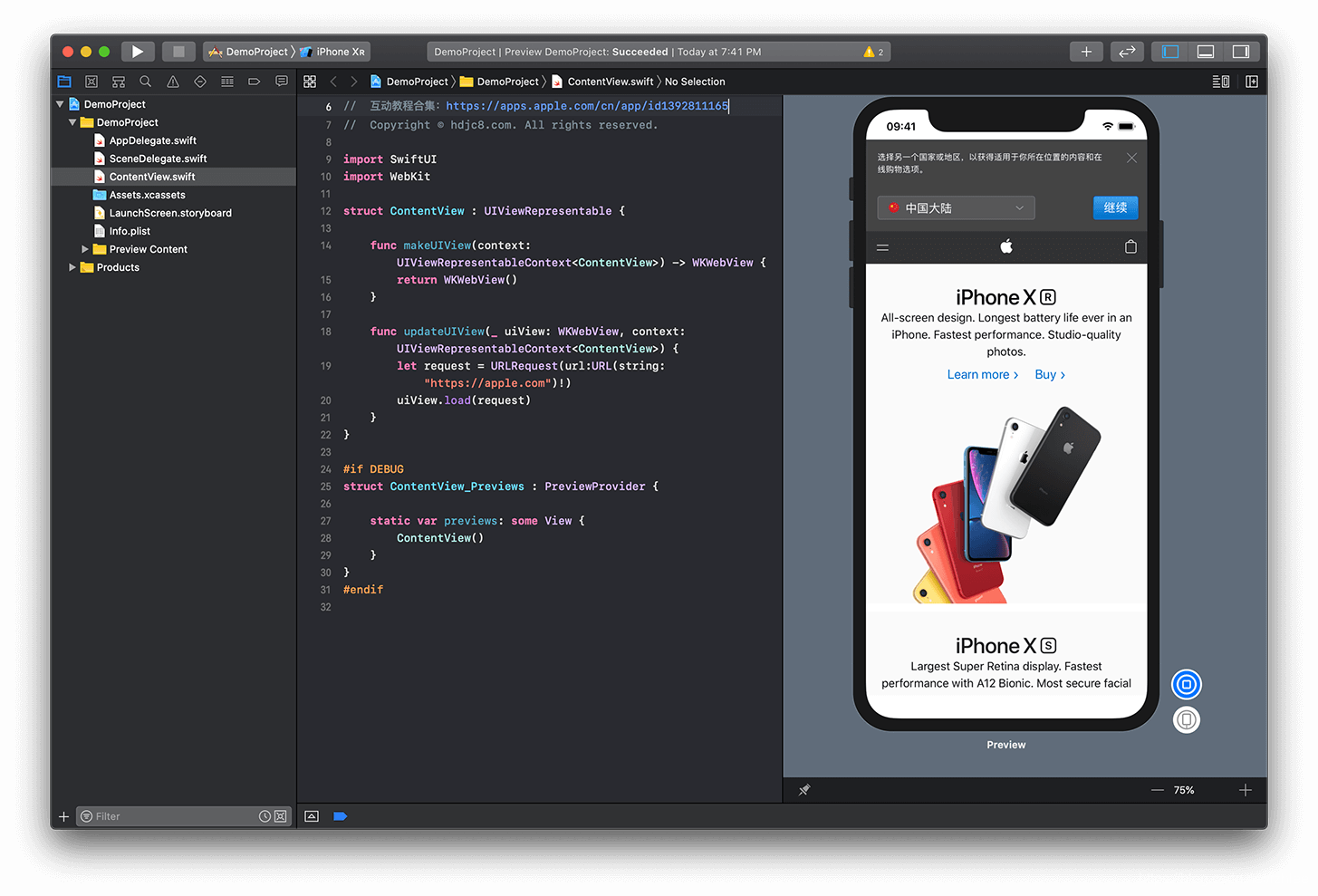1318x896 pixels.
Task: Collapse the DemoProject folder group
Action: pyautogui.click(x=72, y=122)
